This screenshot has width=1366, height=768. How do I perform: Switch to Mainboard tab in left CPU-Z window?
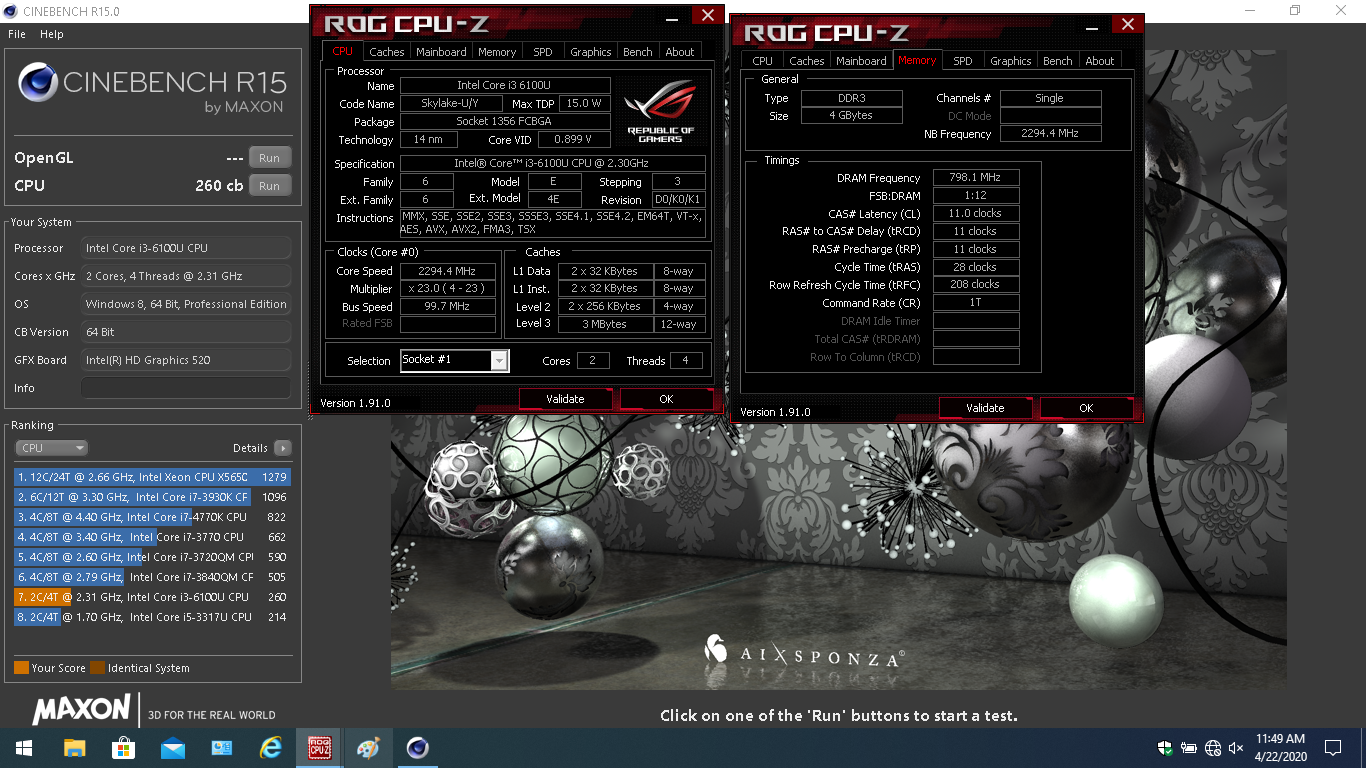(441, 52)
